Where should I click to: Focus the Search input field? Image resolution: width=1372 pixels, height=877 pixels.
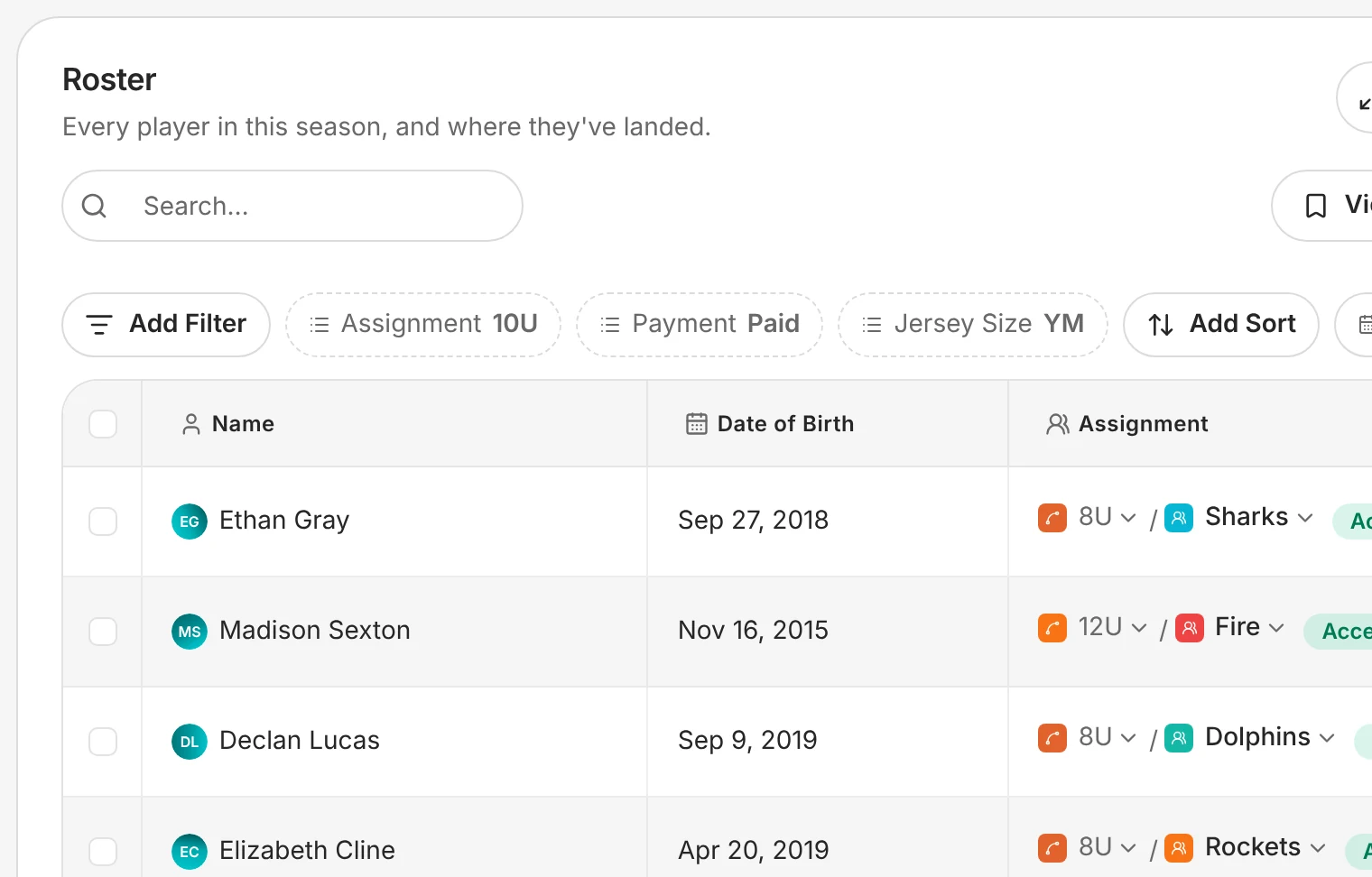[x=292, y=206]
